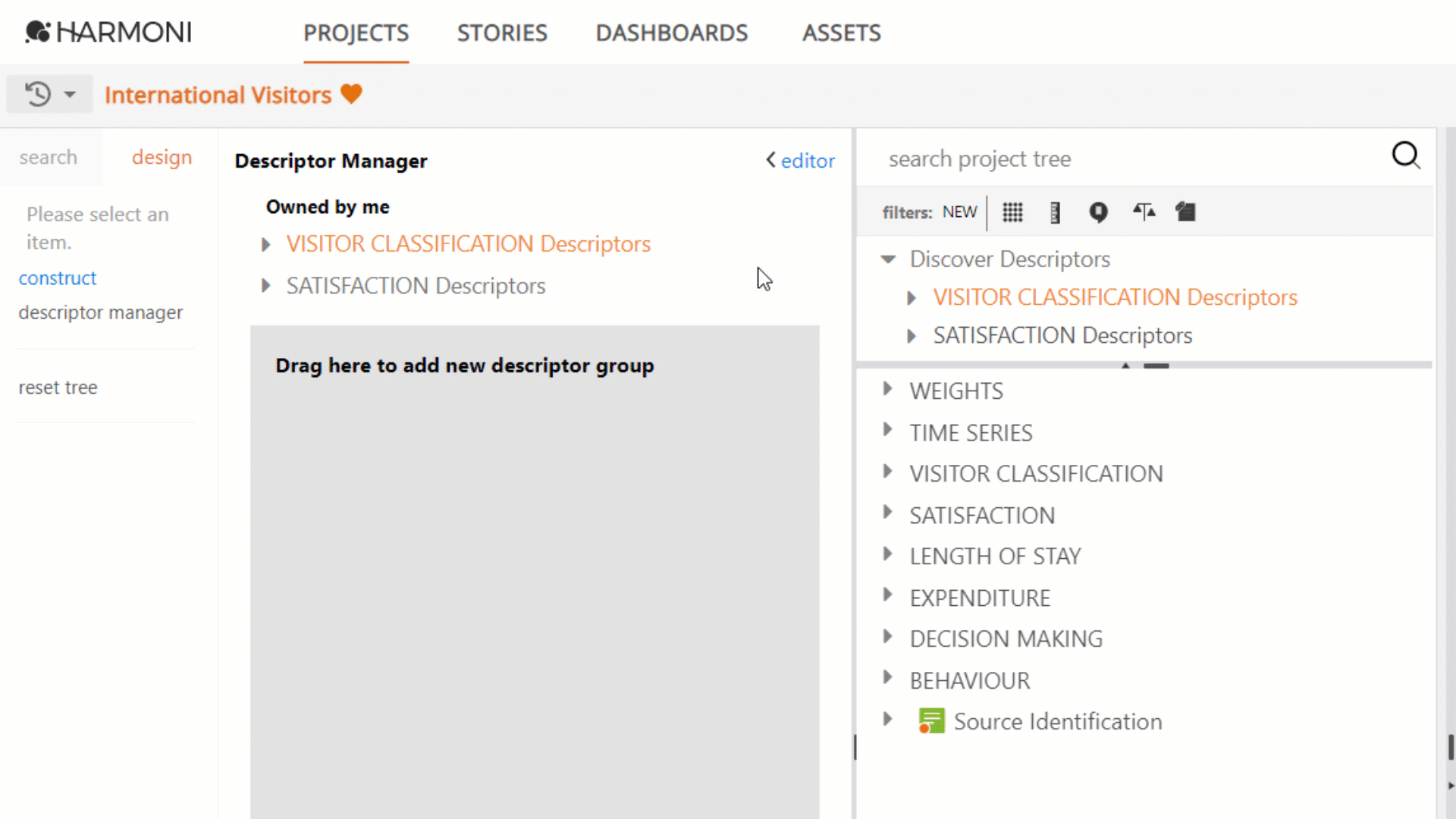Open the PROJECTS tab
Image resolution: width=1456 pixels, height=819 pixels.
(x=356, y=33)
